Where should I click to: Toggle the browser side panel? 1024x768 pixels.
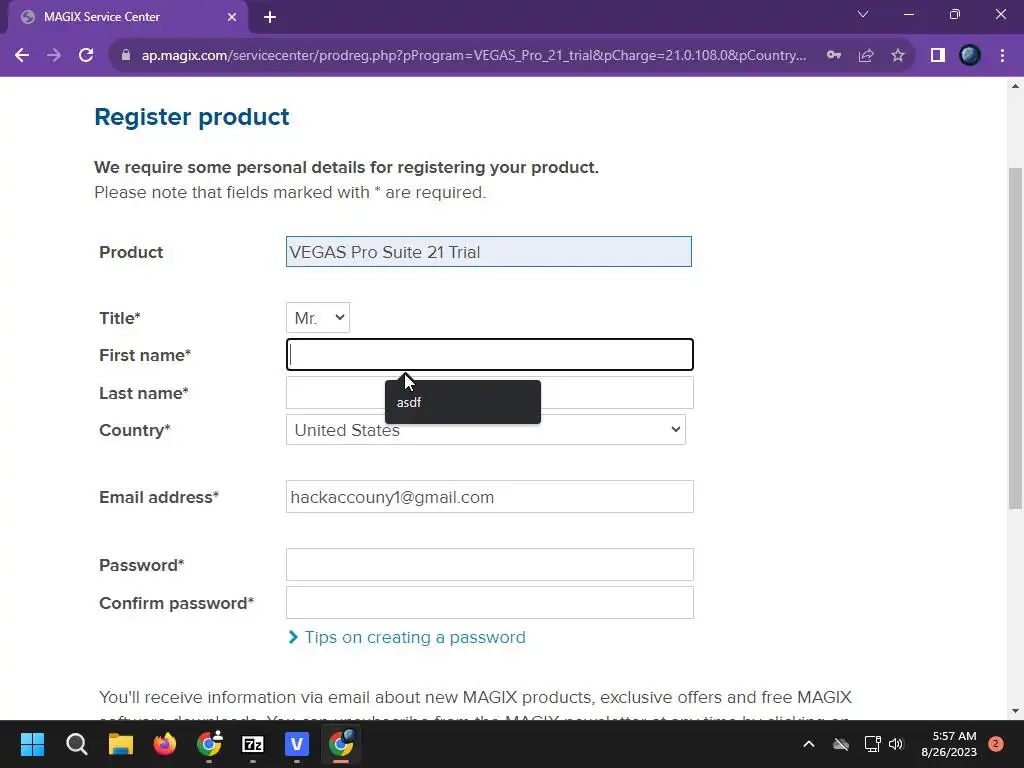(x=938, y=56)
